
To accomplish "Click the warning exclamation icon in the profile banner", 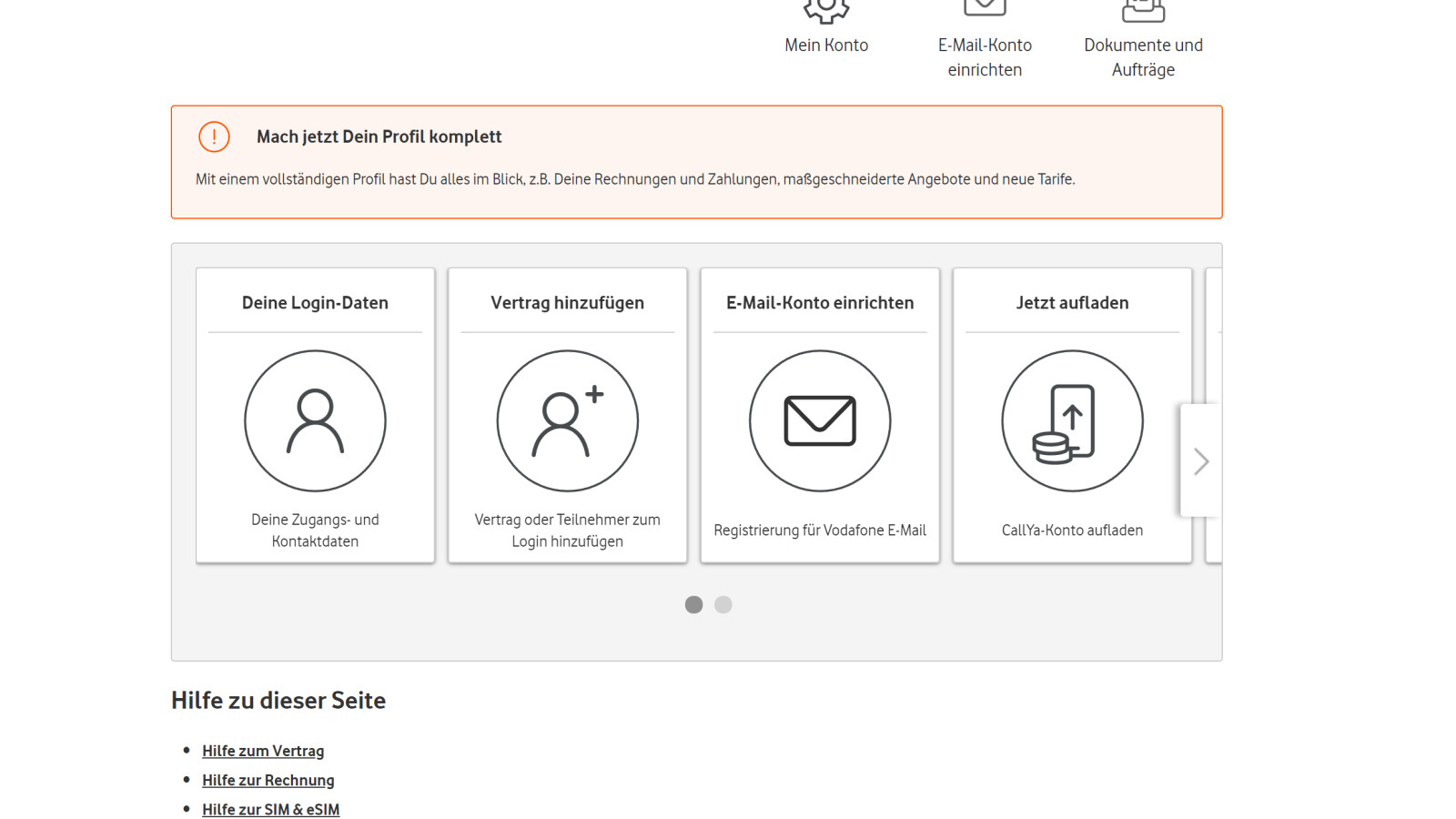I will click(213, 136).
